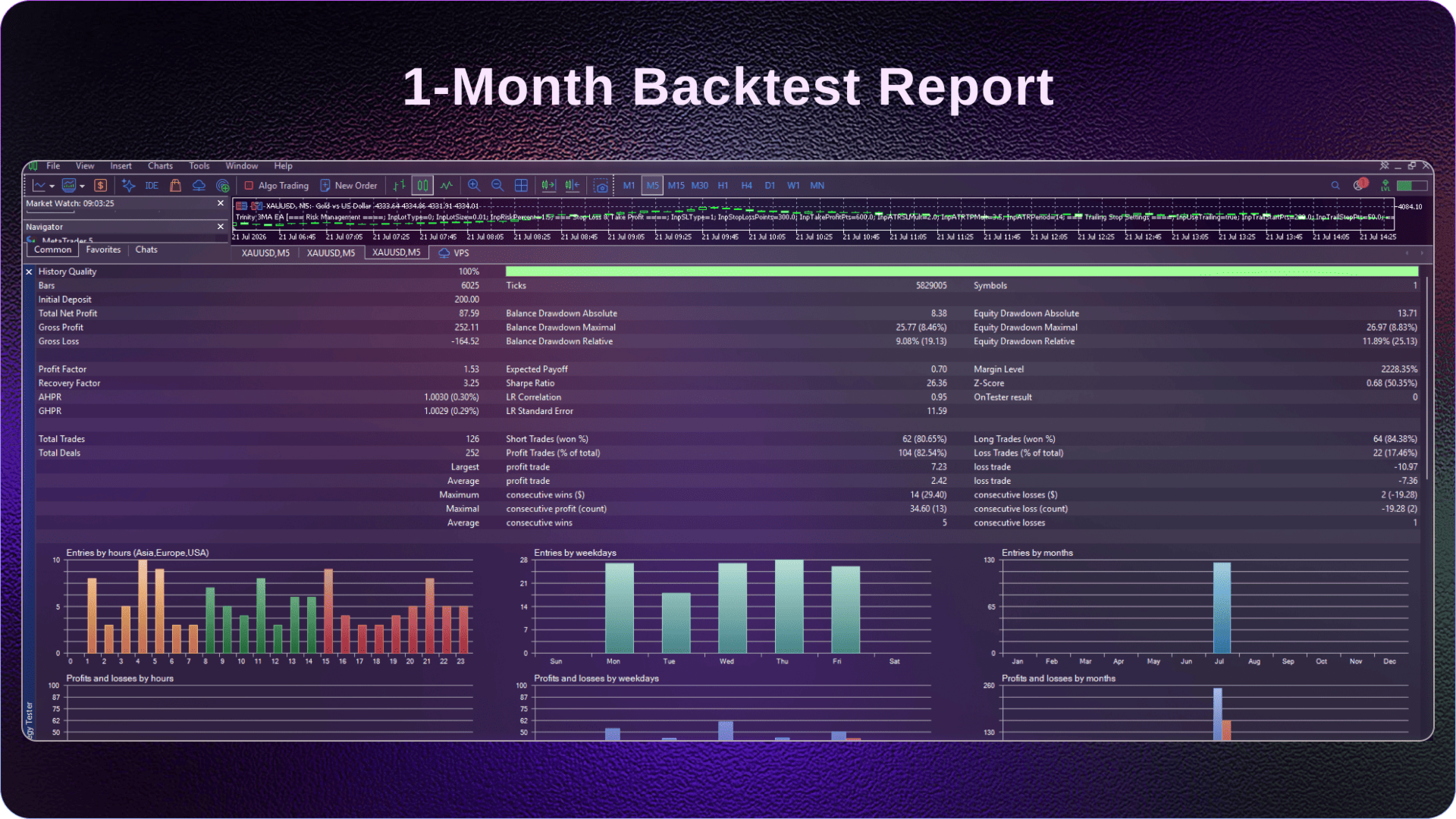Screen dimensions: 1456x819
Task: Click the connection status battery indicator
Action: coord(1412,185)
